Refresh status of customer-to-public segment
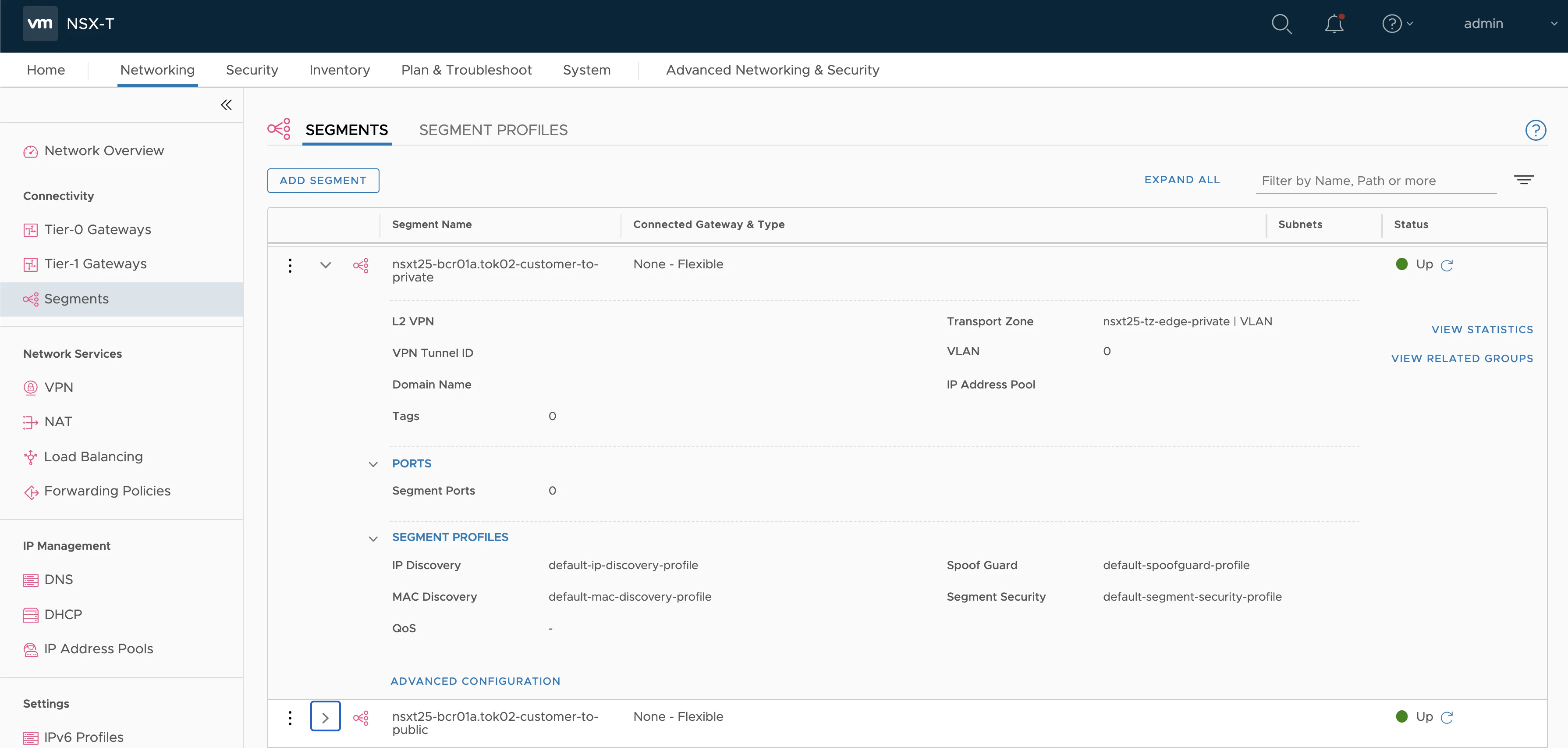 (1447, 718)
